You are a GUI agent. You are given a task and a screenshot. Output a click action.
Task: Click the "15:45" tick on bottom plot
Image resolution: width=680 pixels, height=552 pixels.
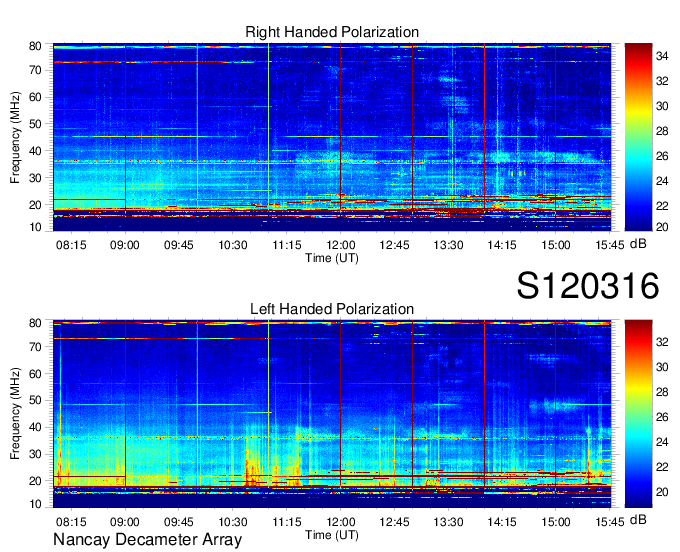pos(610,522)
